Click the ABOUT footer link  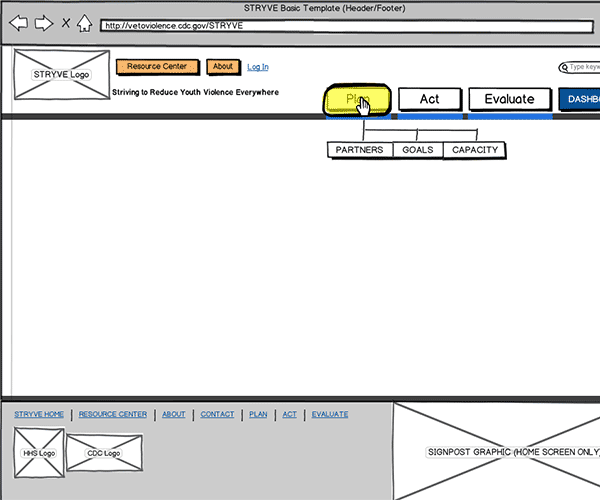pos(174,414)
